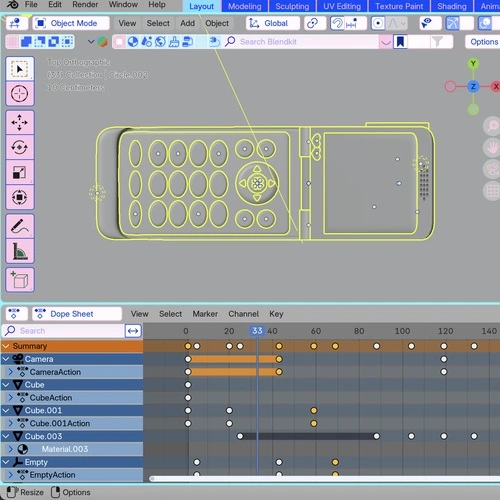Screen dimensions: 500x500
Task: Select the Select Box tool
Action: 20,69
